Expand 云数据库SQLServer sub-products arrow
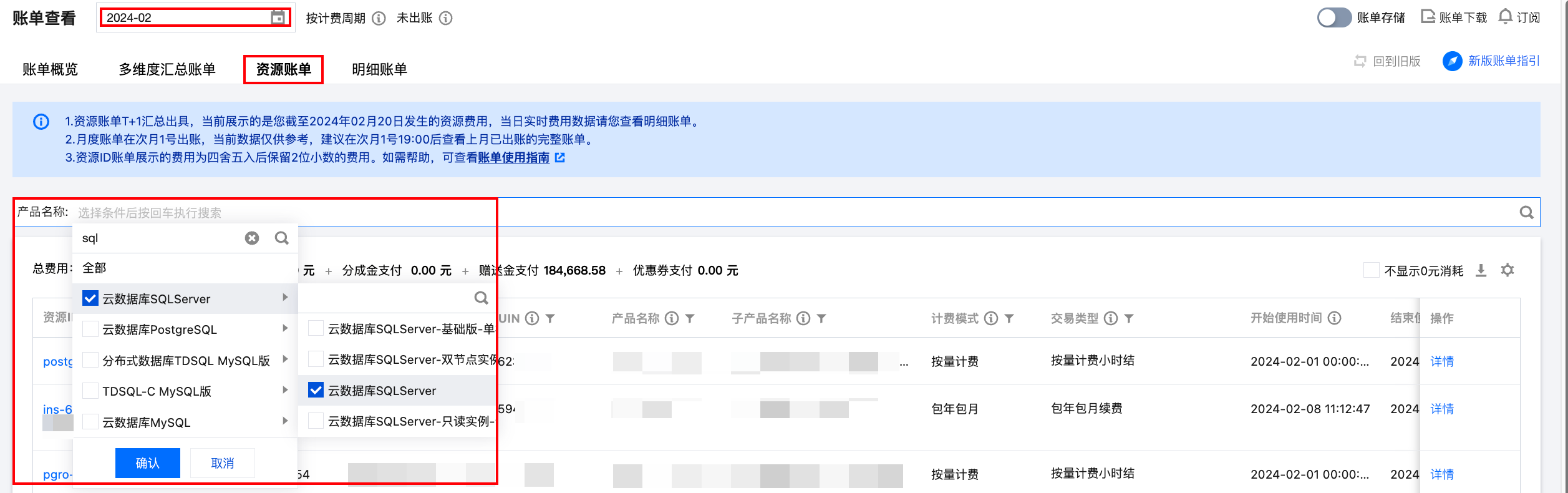This screenshot has width=1568, height=493. [x=285, y=297]
